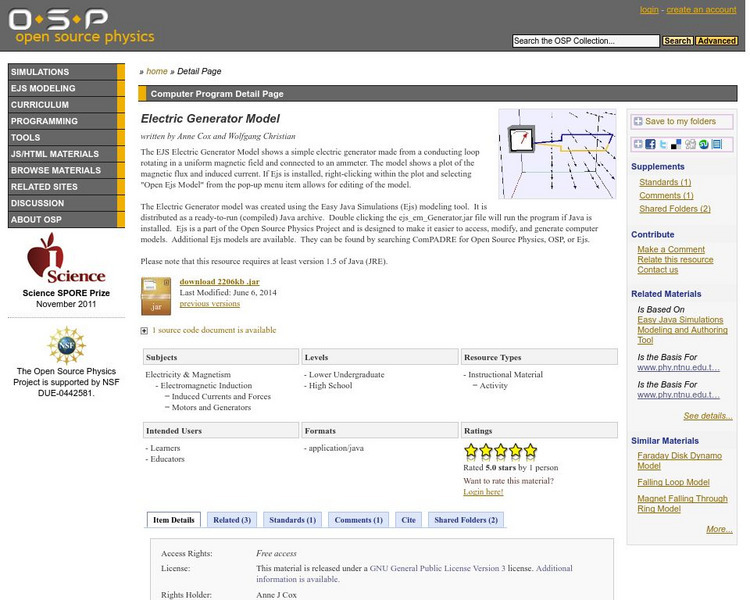Open Tools in the left navigation
The width and height of the screenshot is (750, 600).
[x=66, y=137]
